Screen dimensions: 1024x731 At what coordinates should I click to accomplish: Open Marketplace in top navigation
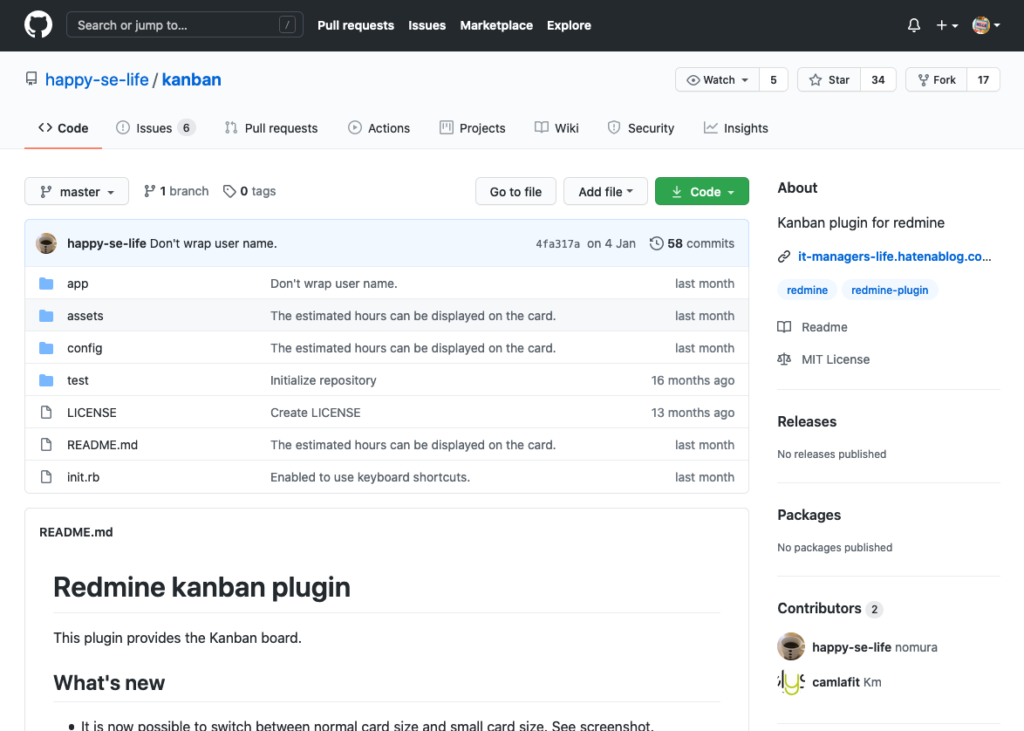click(x=496, y=25)
